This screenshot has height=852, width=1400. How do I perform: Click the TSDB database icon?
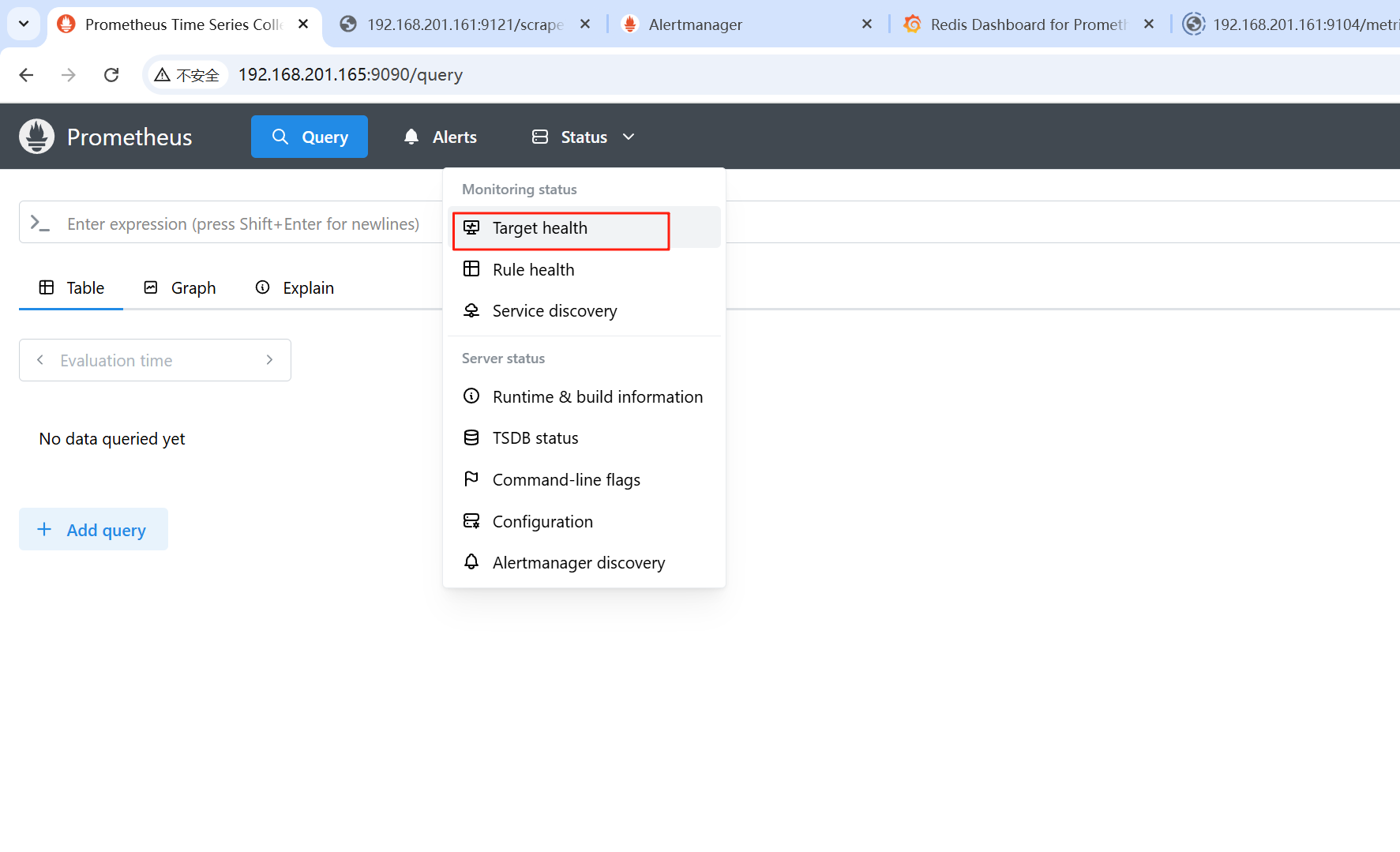tap(471, 437)
